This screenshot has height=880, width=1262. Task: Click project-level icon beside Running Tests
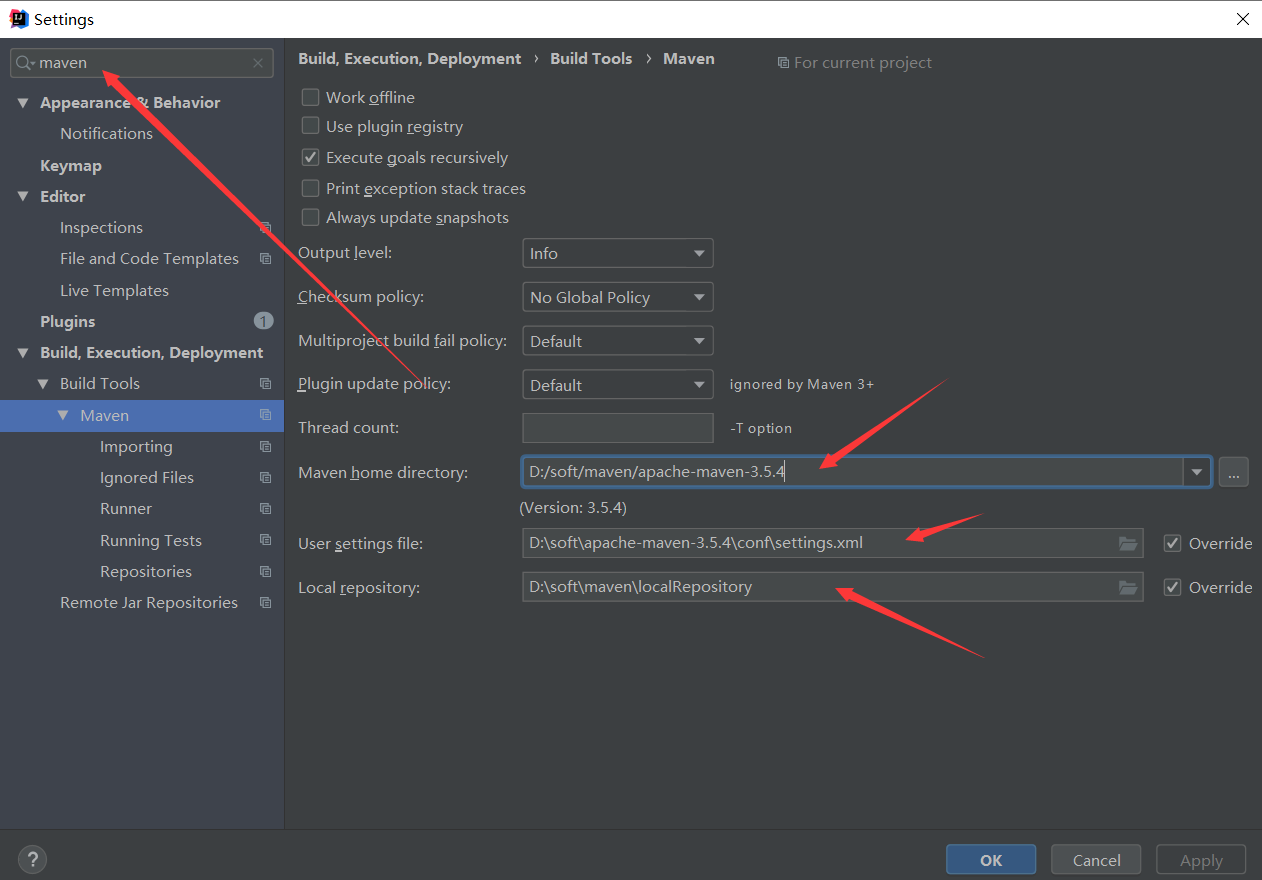pos(265,540)
